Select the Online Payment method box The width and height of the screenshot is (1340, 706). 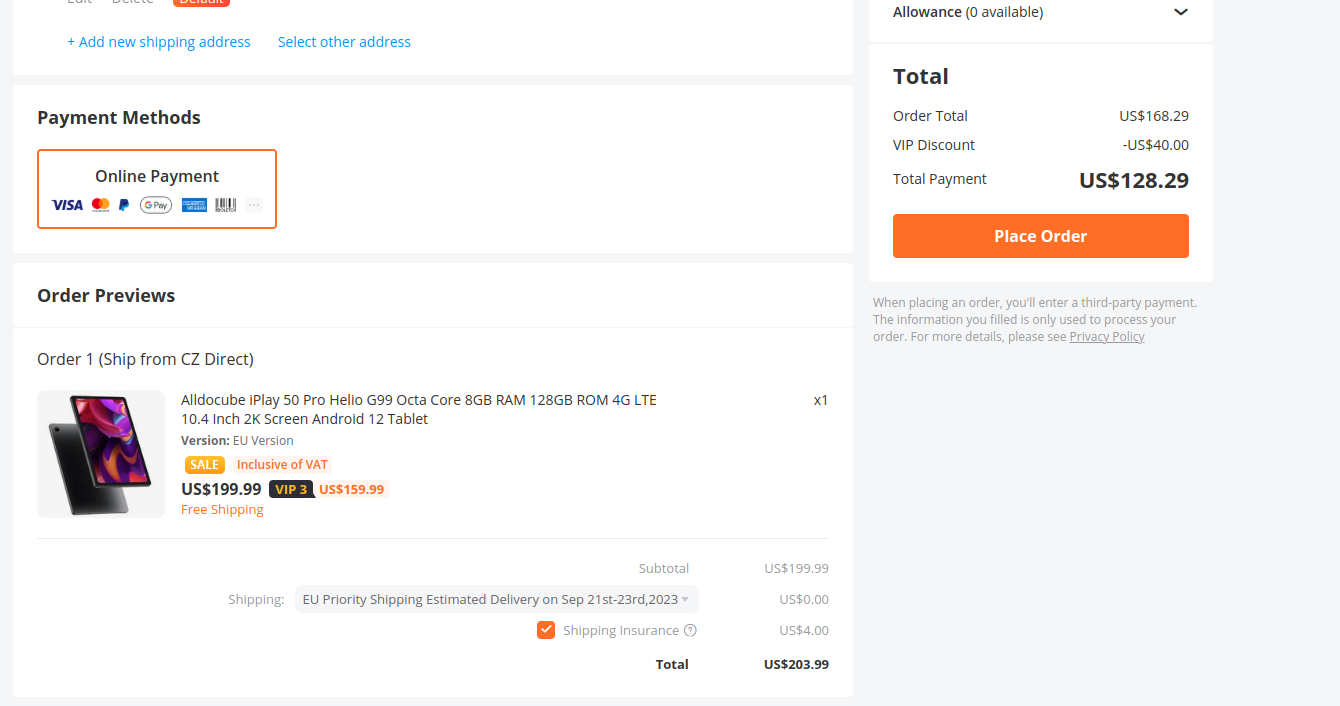157,189
